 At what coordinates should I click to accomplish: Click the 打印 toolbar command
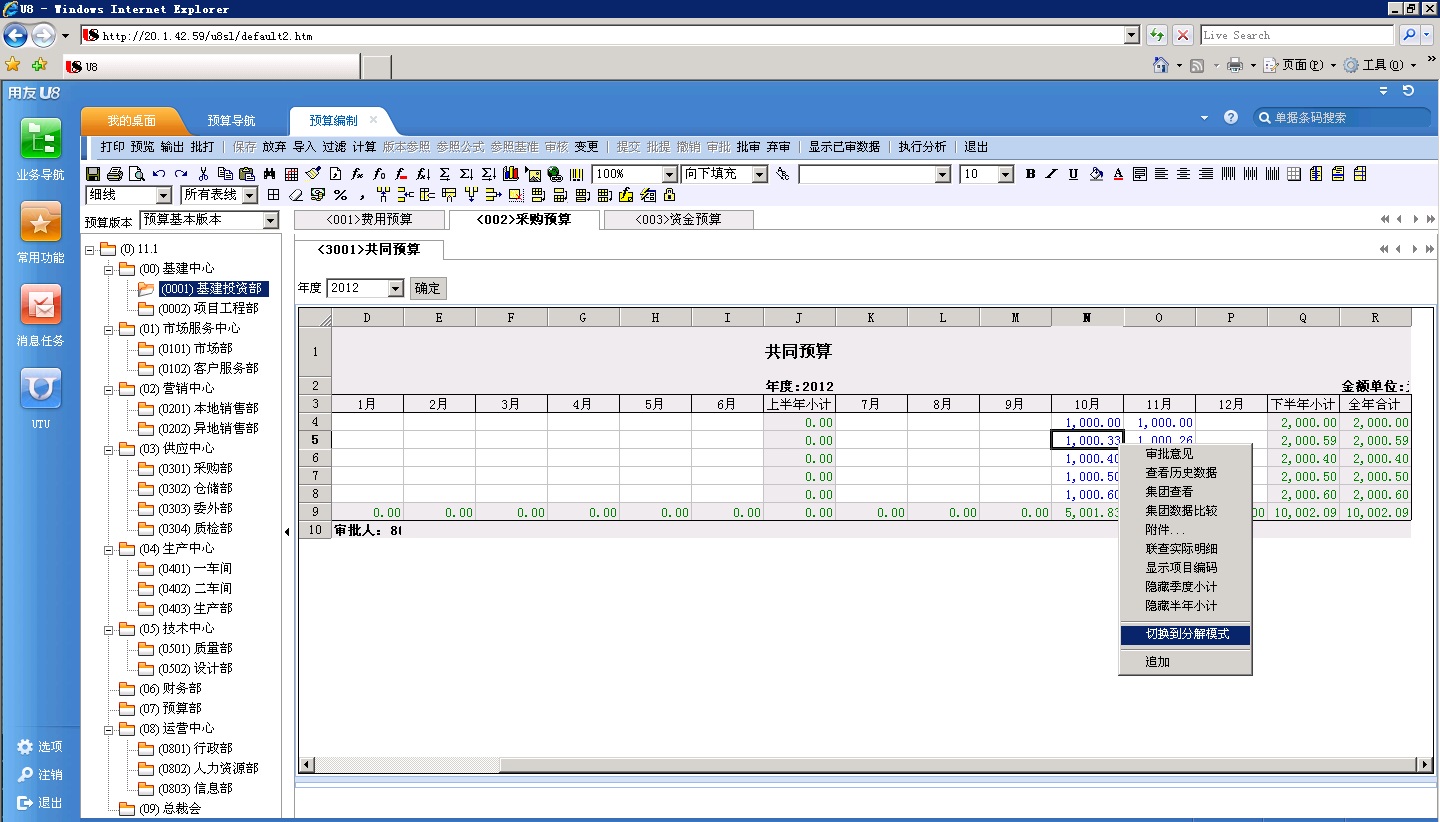pyautogui.click(x=113, y=147)
